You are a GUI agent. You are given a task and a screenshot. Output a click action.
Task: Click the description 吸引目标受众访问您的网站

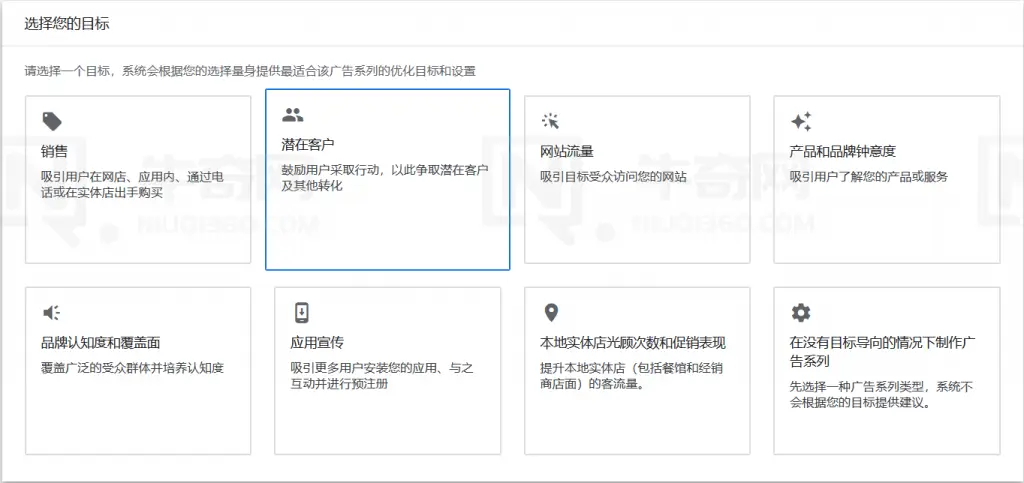coord(613,177)
